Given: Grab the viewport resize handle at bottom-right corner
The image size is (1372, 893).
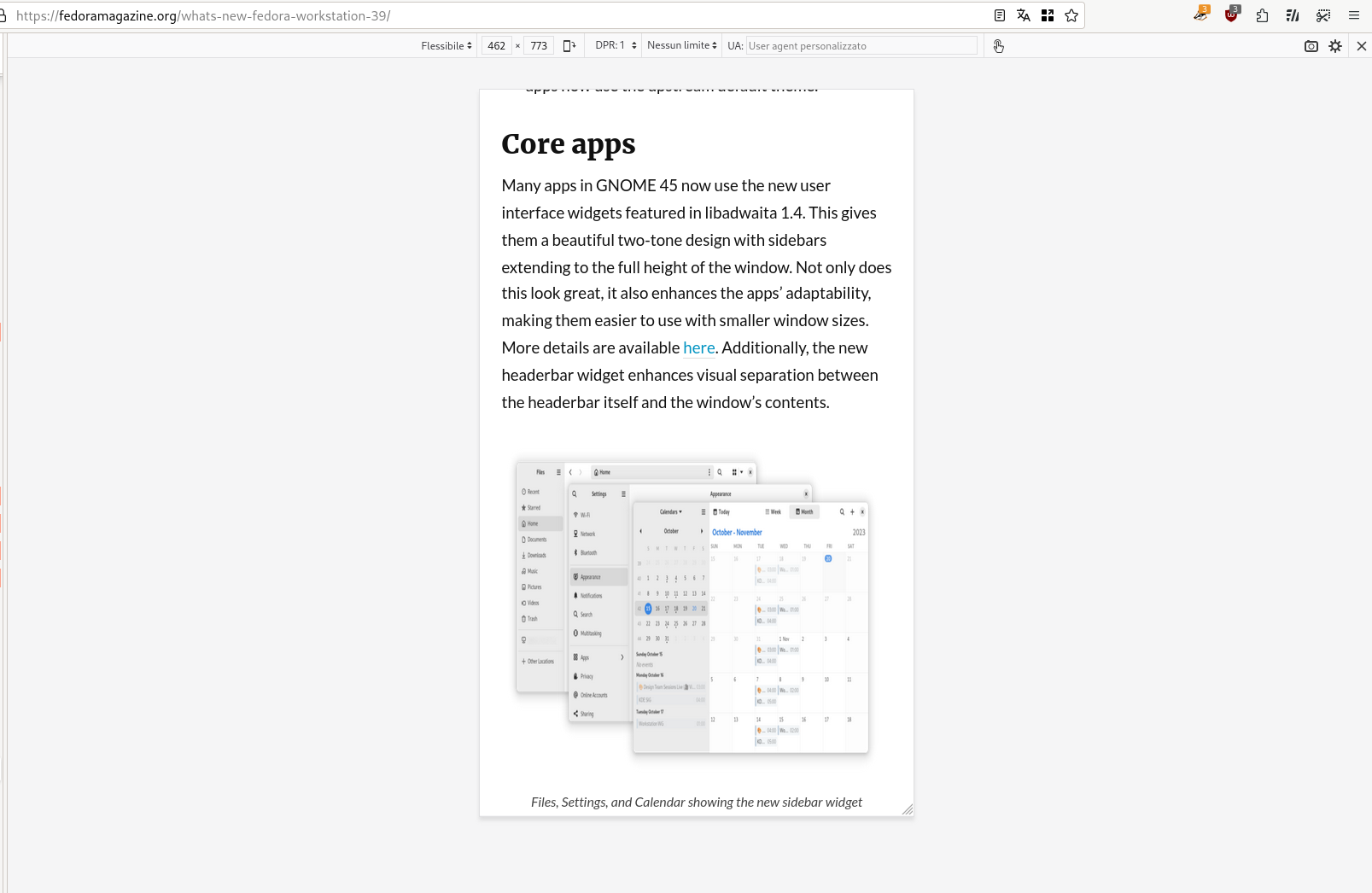Looking at the screenshot, I should click(908, 809).
